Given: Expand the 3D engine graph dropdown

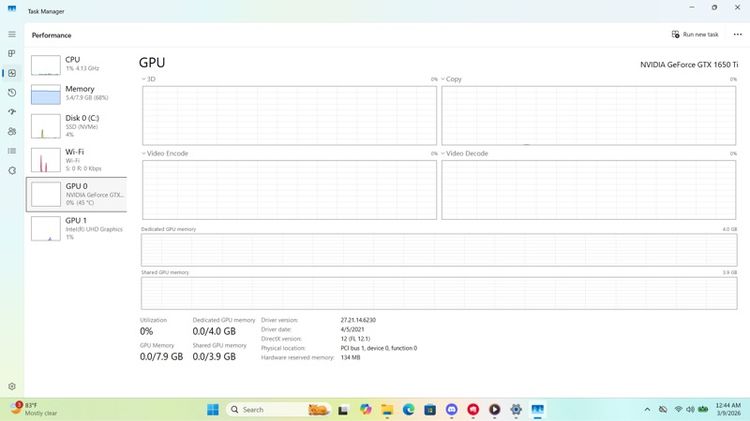Looking at the screenshot, I should click(x=143, y=79).
